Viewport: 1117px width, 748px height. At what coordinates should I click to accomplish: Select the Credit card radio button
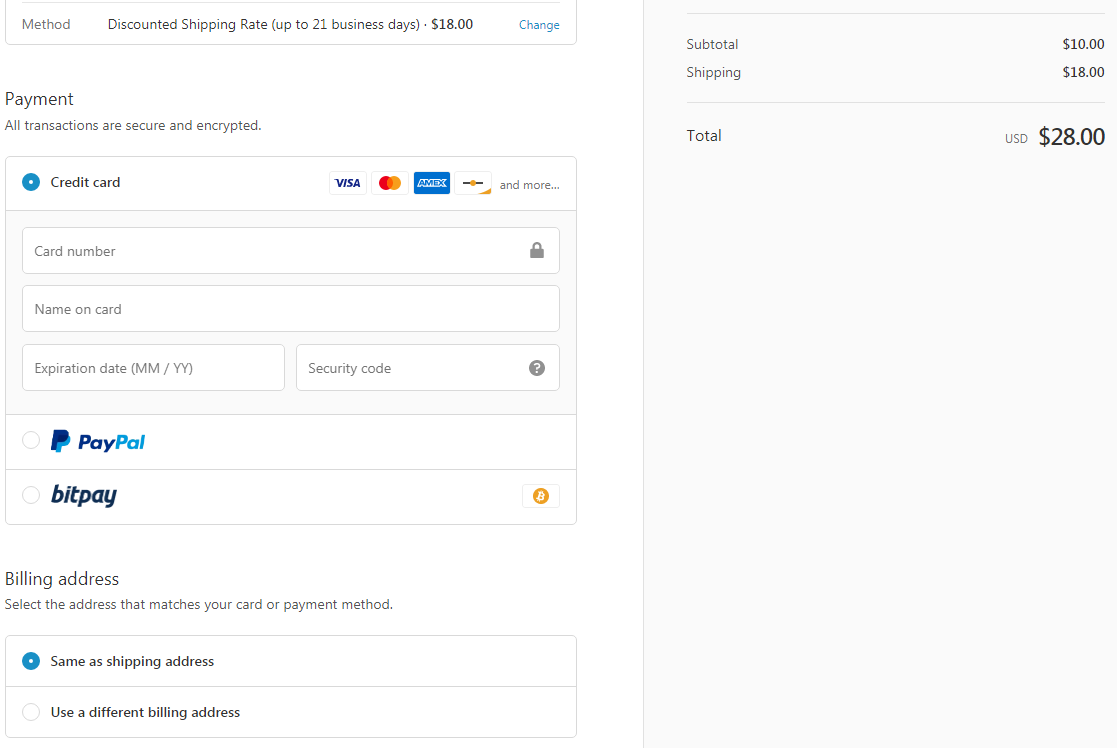(x=31, y=182)
